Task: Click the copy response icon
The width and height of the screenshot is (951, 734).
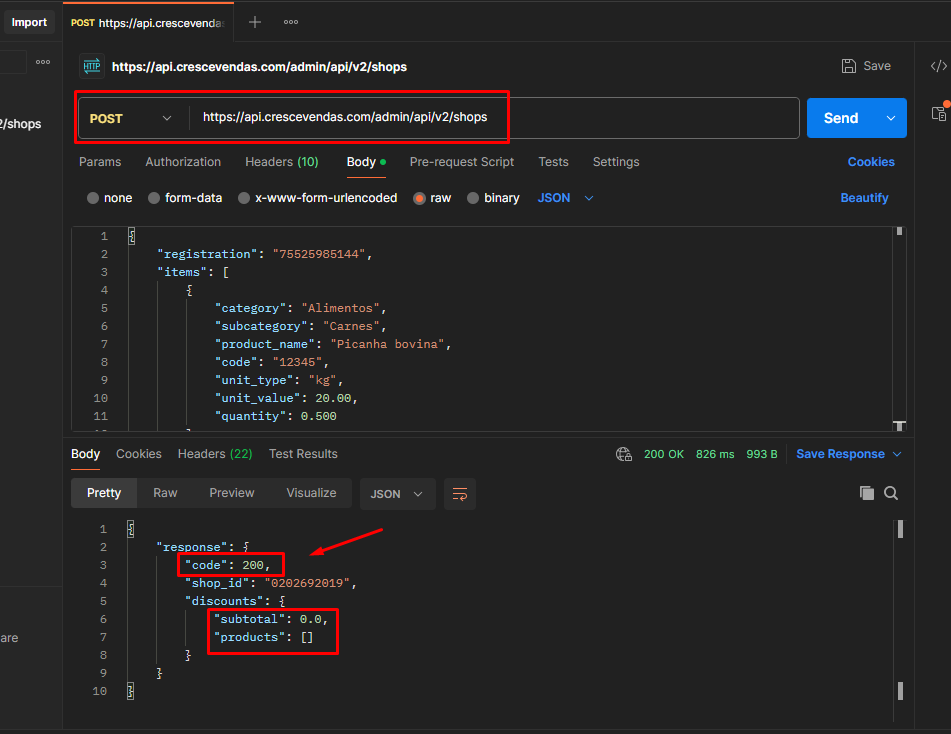Action: tap(867, 493)
